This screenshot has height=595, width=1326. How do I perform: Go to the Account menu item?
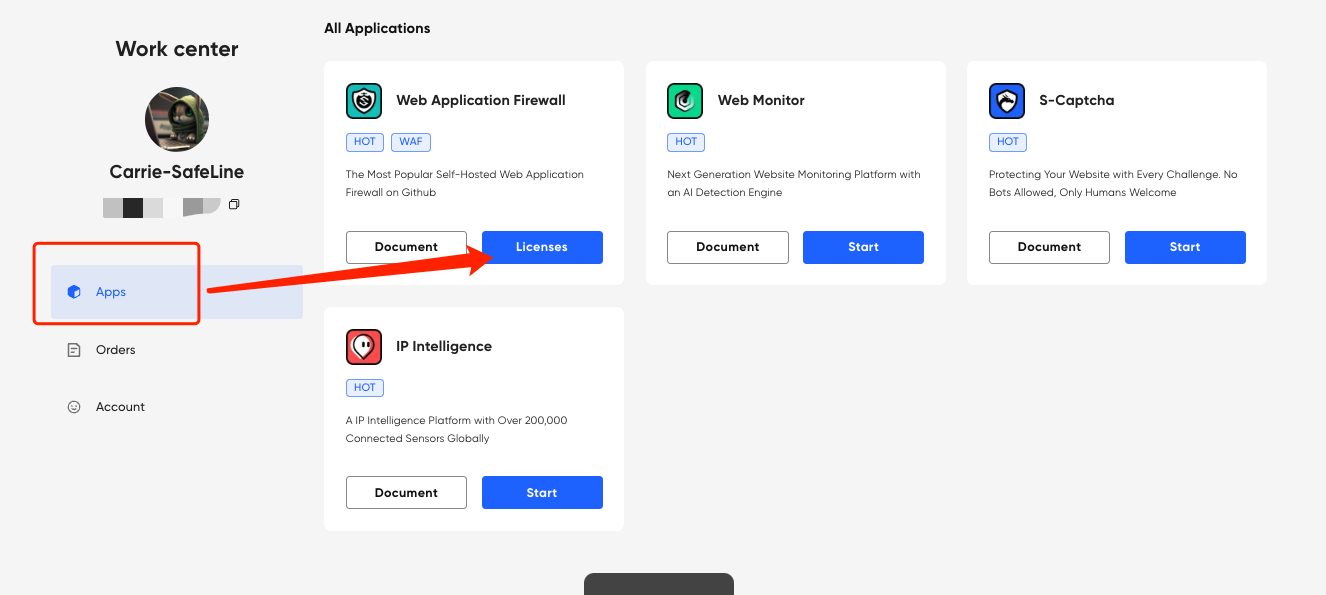177,407
